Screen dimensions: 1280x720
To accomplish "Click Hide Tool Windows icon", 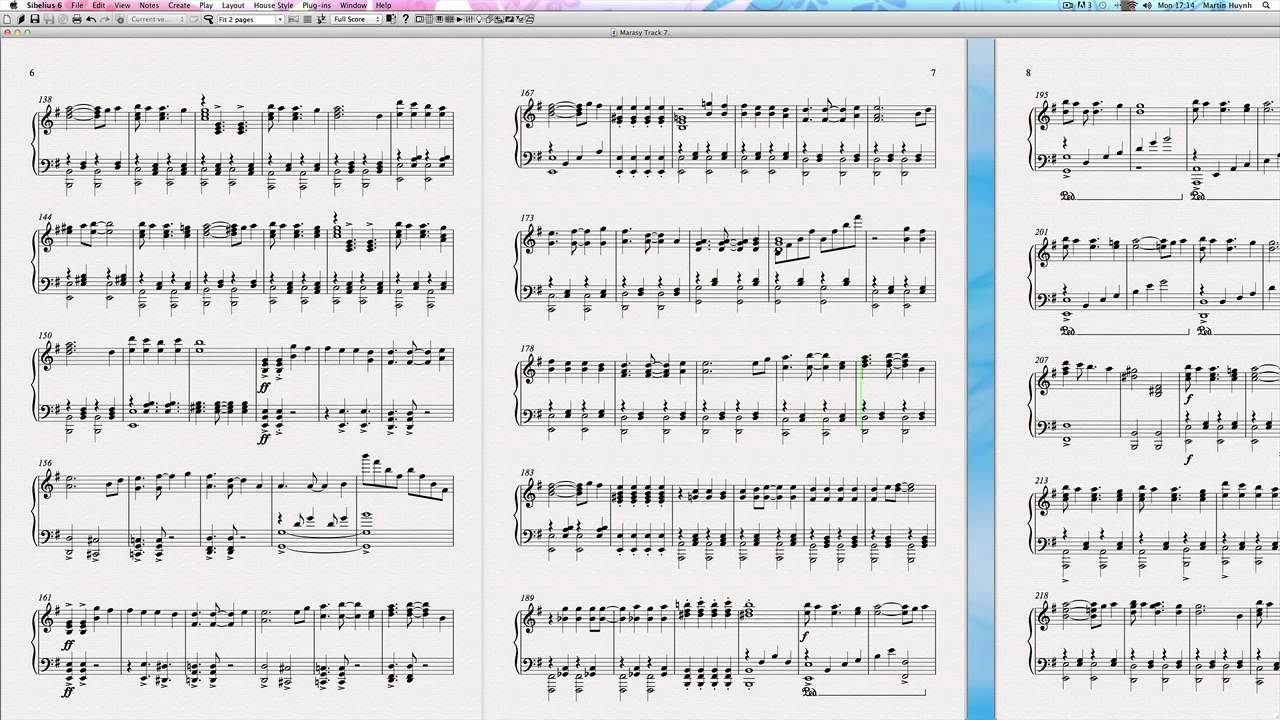I will tap(530, 19).
